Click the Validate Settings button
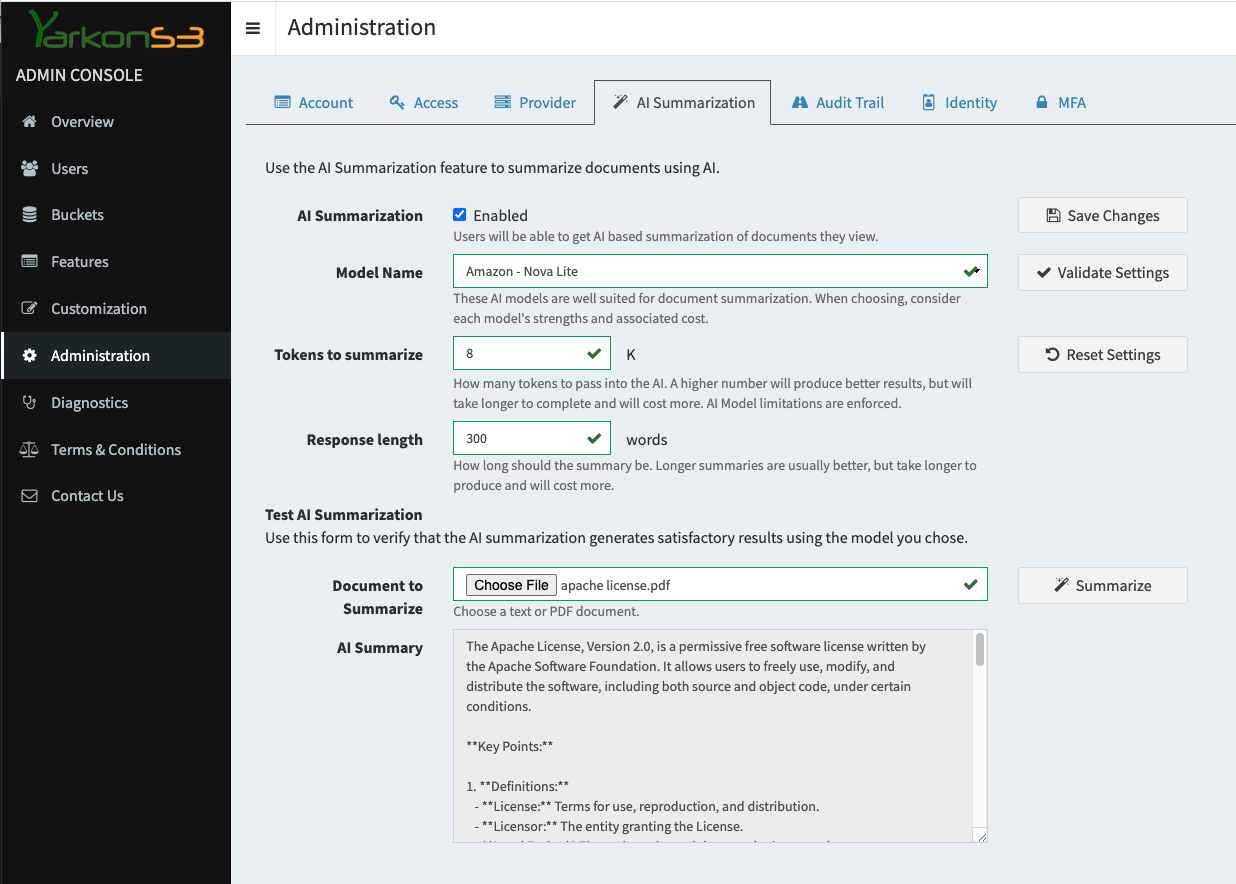Screen dimensions: 1236x884 [1102, 273]
